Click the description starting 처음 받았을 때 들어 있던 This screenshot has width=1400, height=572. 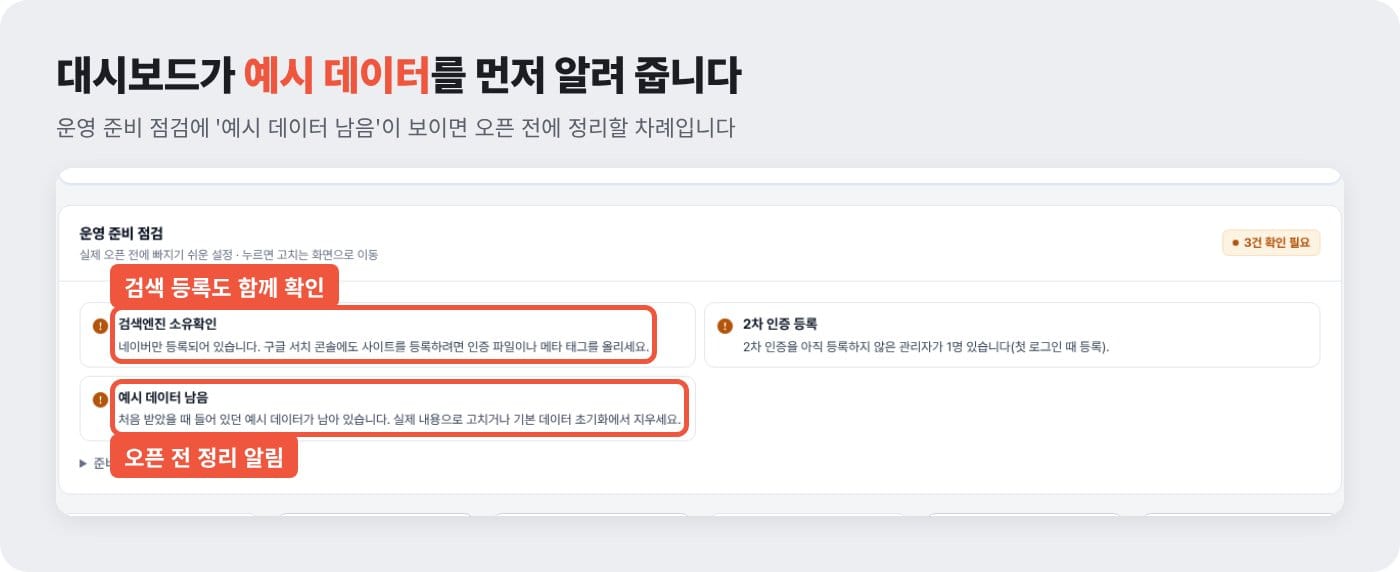(399, 419)
